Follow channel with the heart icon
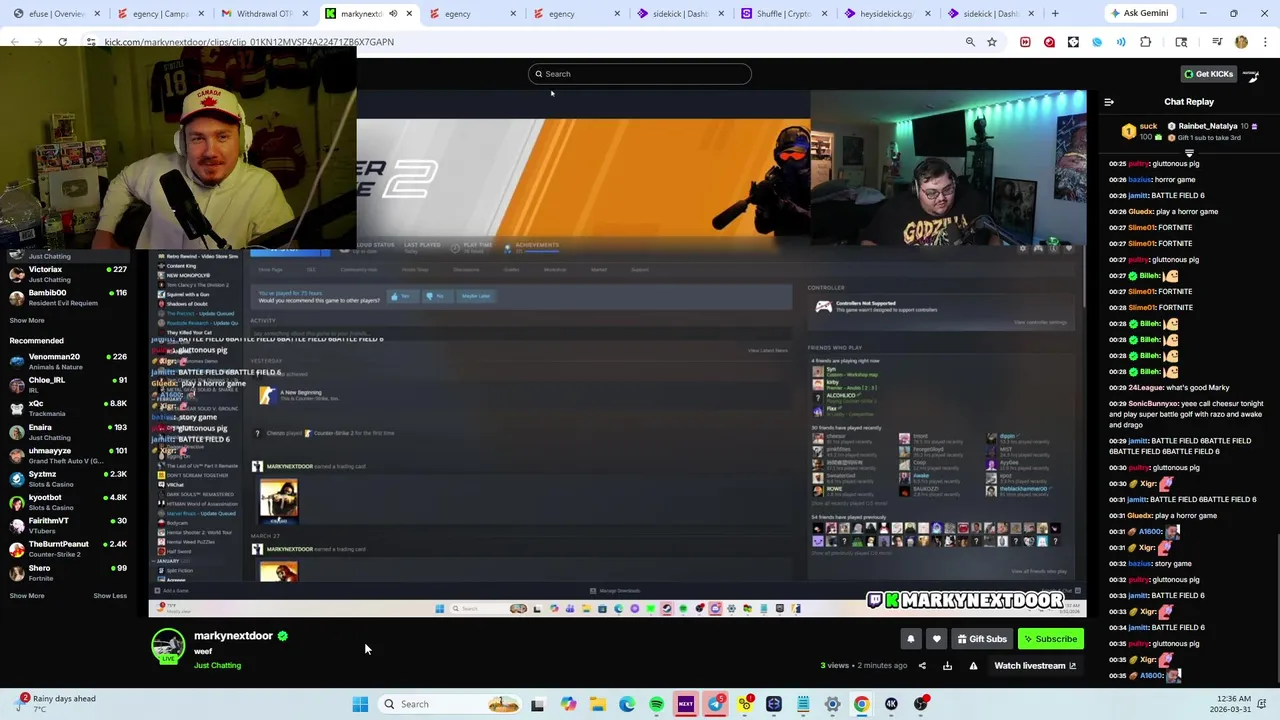 click(x=936, y=639)
